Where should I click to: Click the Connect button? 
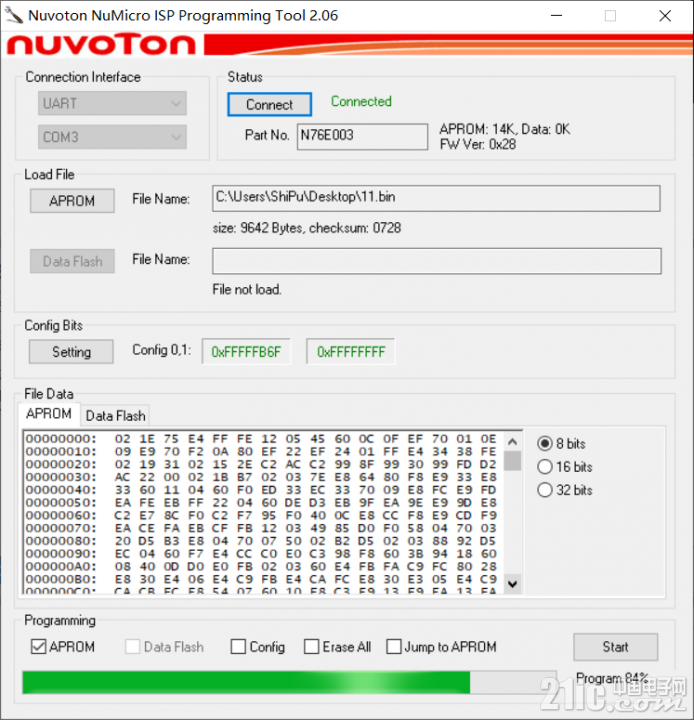270,104
